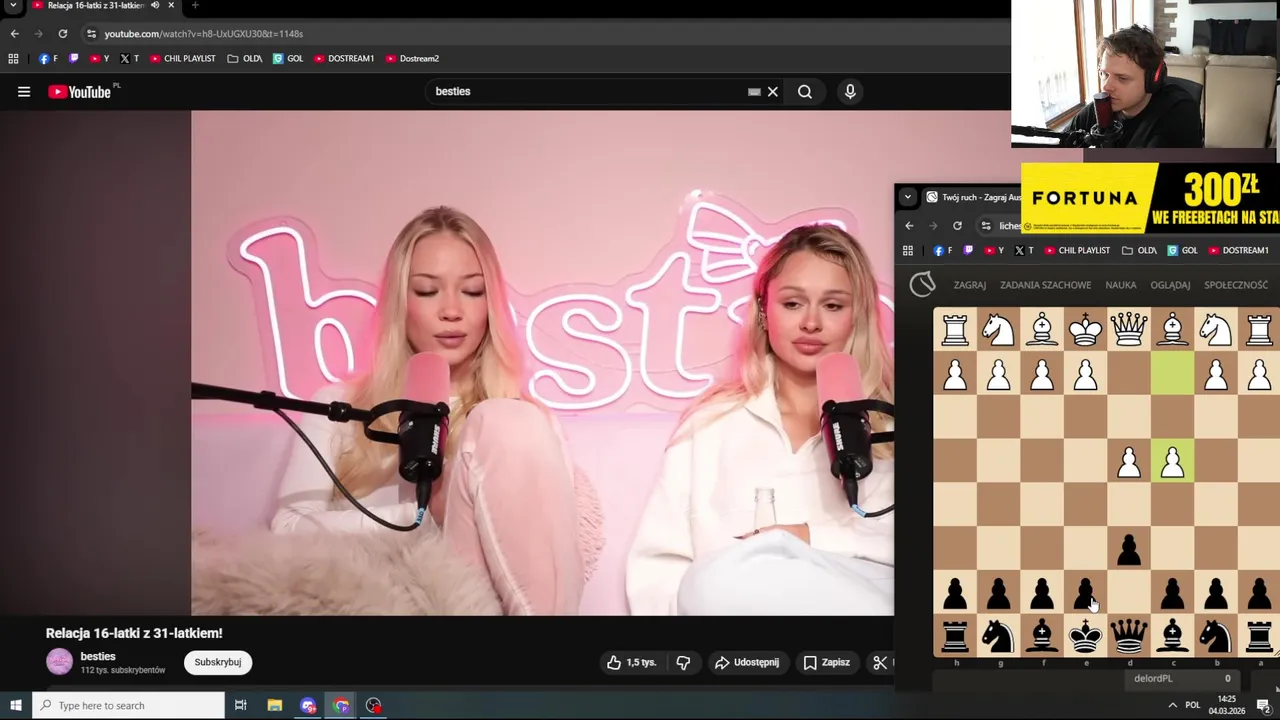Dislike the video with the thumbs down
Image resolution: width=1280 pixels, height=720 pixels.
tap(683, 662)
